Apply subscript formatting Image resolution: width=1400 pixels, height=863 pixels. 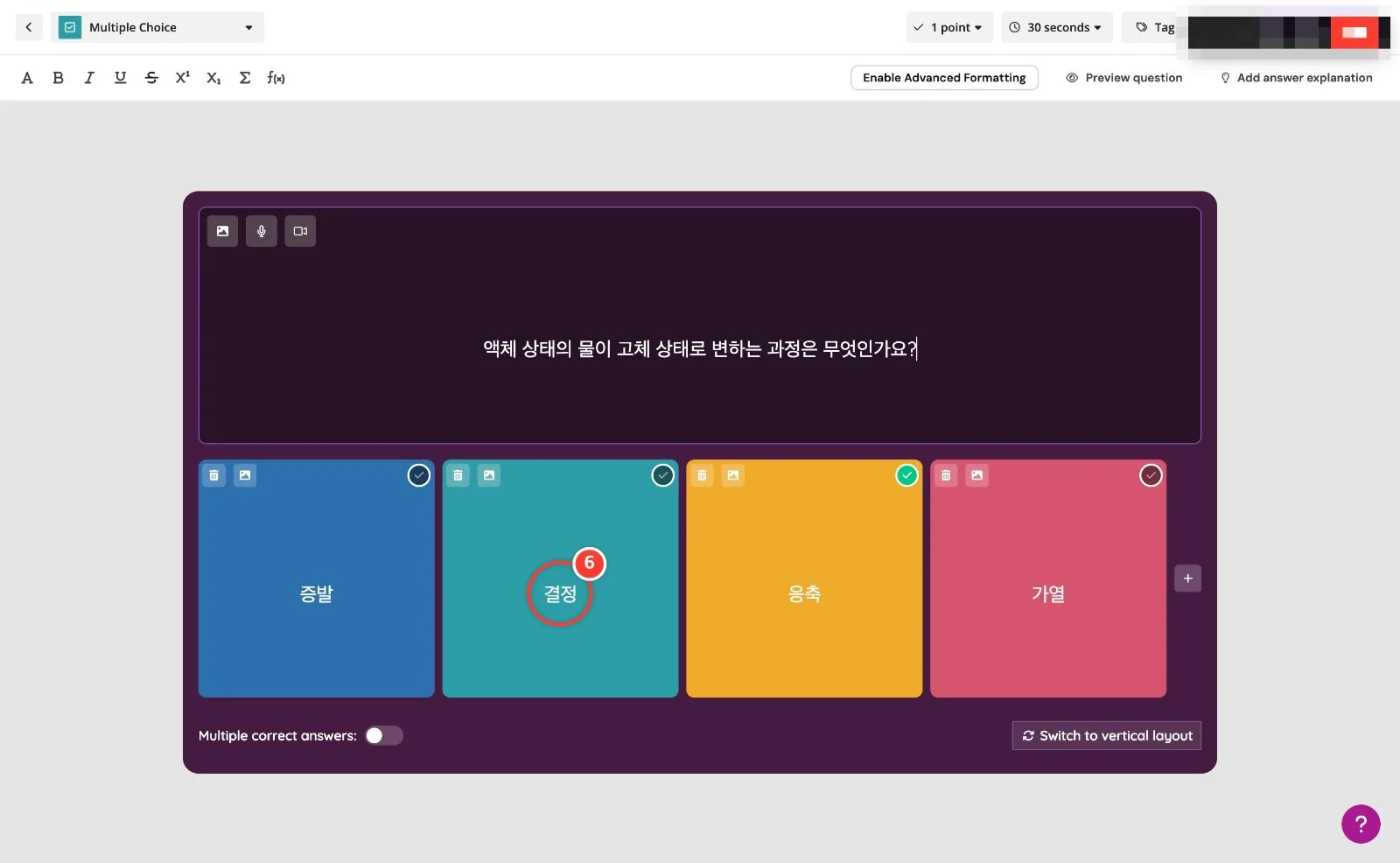(213, 78)
